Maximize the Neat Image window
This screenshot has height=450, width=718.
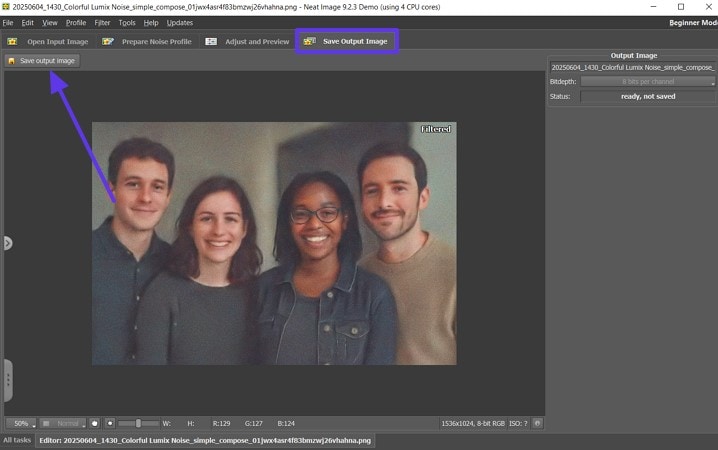(681, 7)
